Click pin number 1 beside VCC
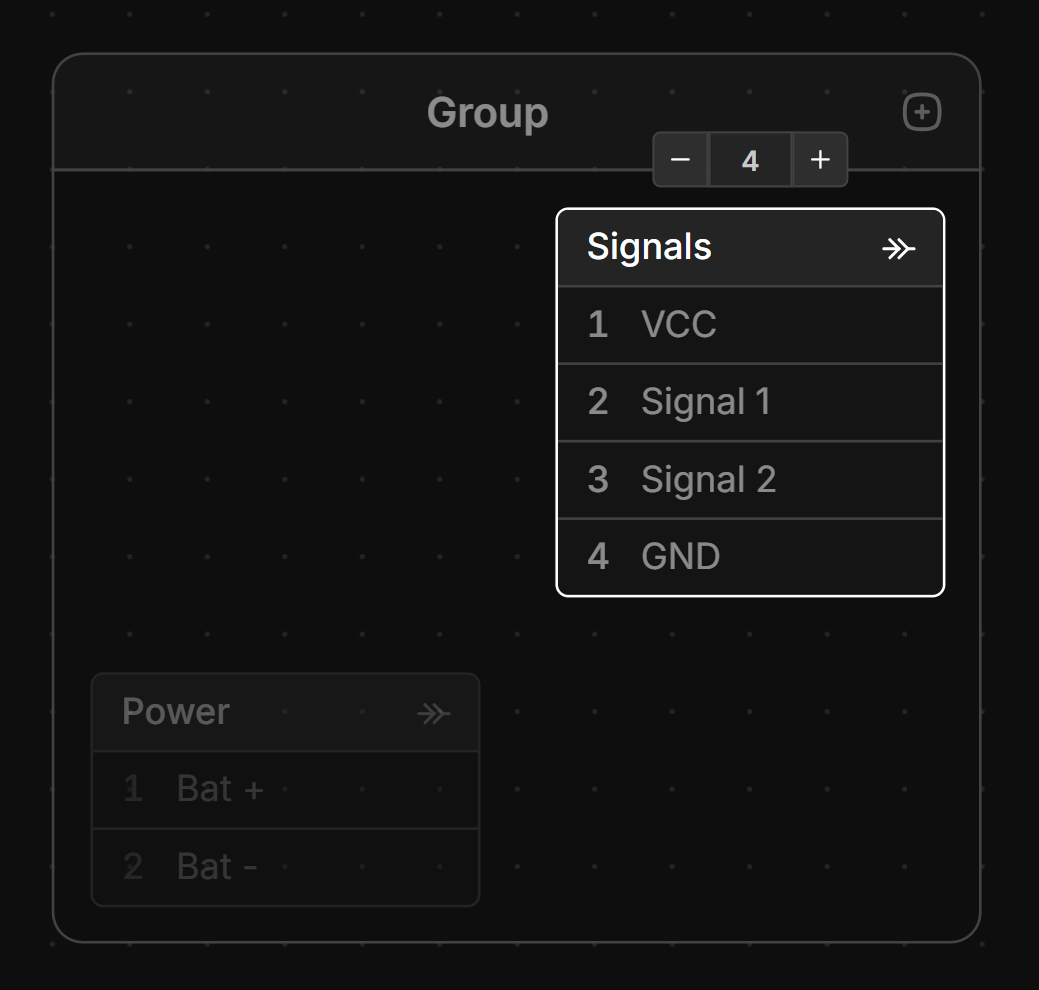This screenshot has width=1039, height=990. point(598,325)
